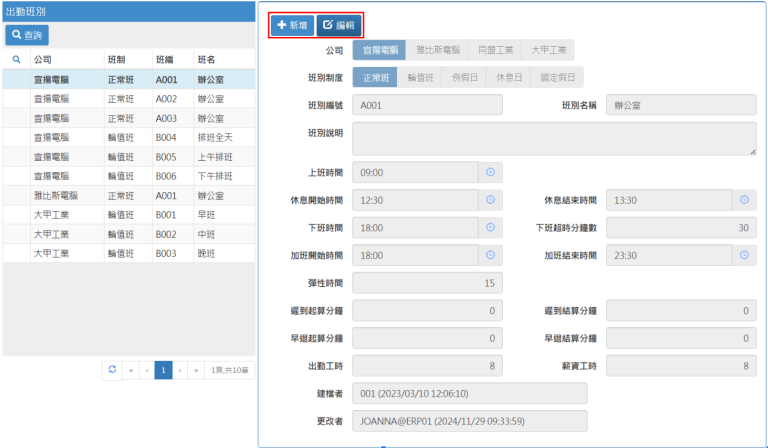Image resolution: width=768 pixels, height=448 pixels.
Task: Click the 班別說明 text area
Action: (x=554, y=139)
